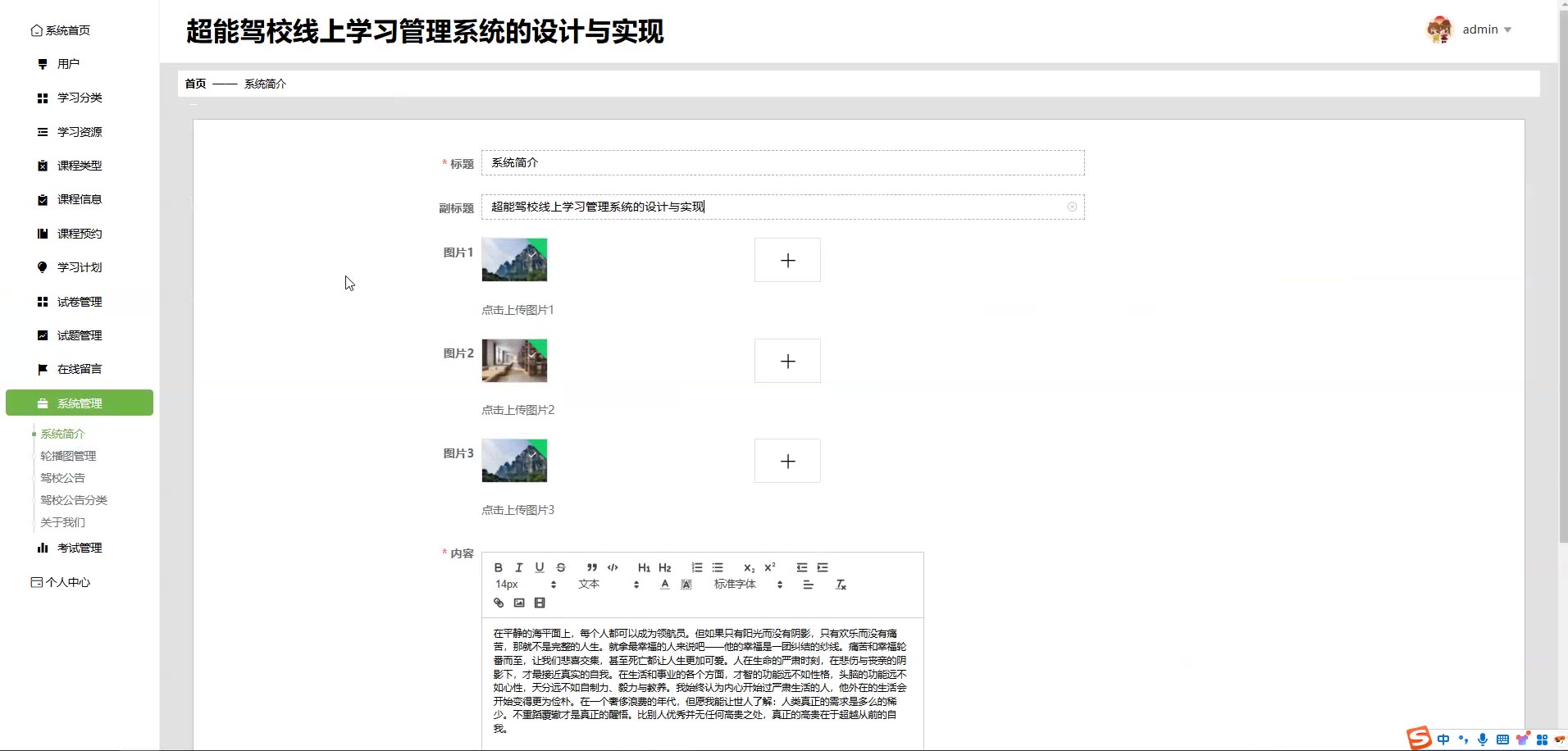
Task: Decrease the text indent
Action: (x=802, y=567)
